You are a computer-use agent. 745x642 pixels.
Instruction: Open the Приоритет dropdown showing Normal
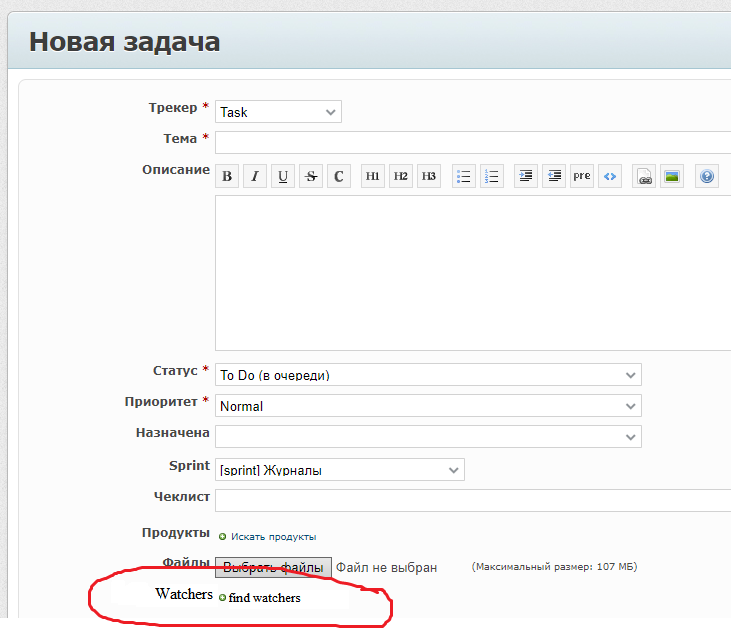point(429,406)
